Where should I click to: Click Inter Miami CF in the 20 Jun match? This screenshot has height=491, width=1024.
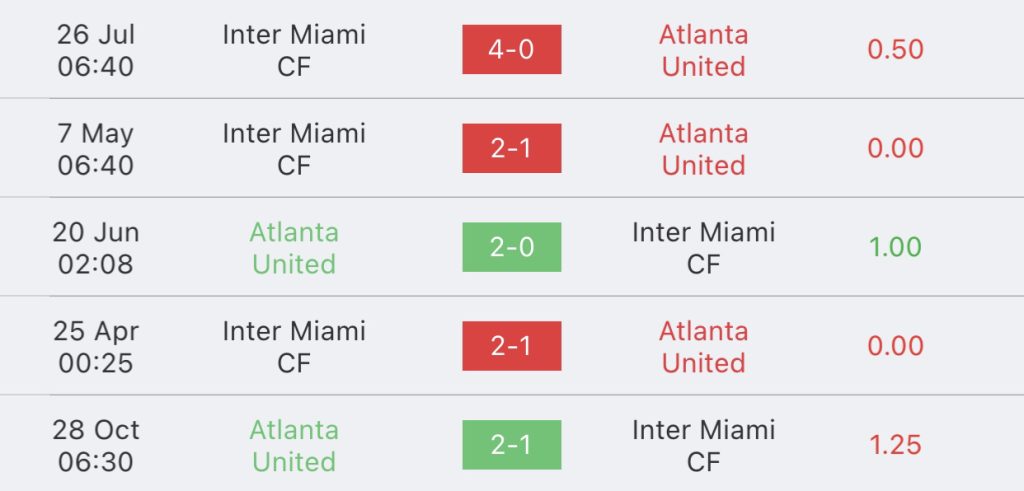point(703,248)
